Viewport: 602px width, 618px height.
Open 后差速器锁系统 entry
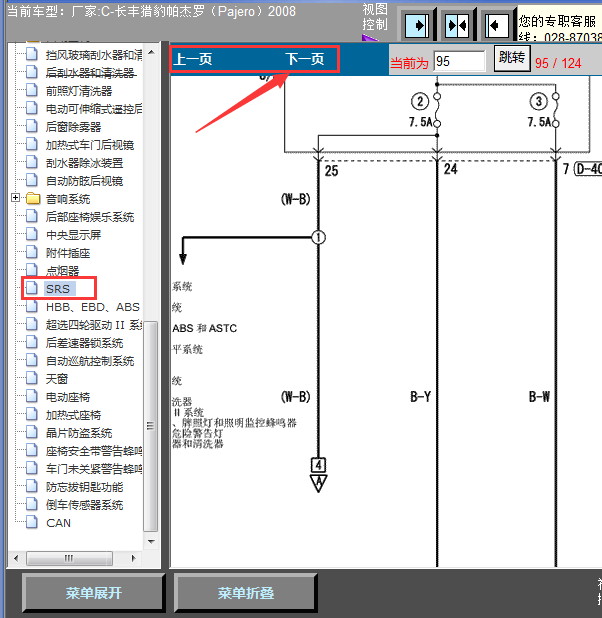point(84,343)
